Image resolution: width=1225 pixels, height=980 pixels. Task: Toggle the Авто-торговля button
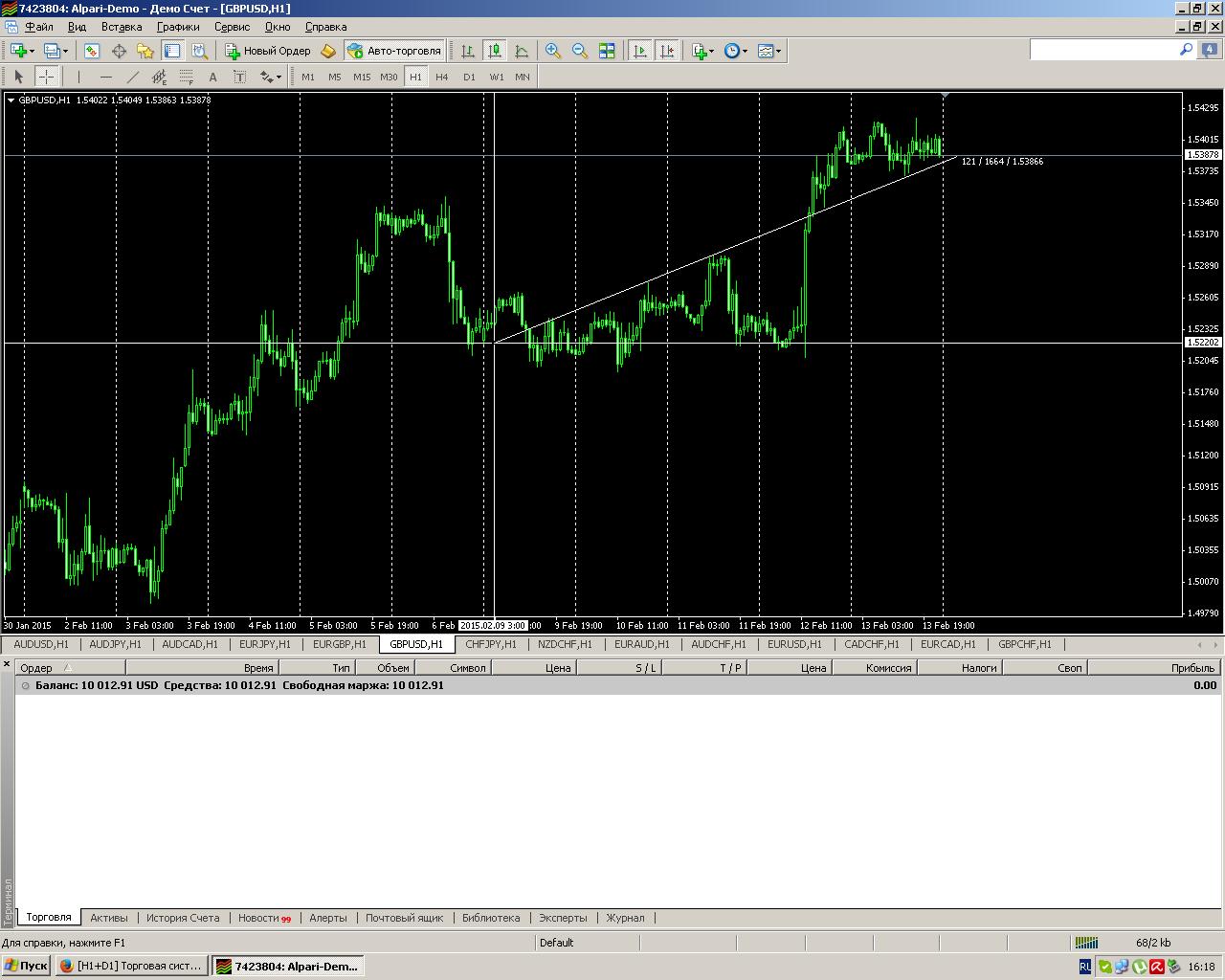(x=394, y=51)
